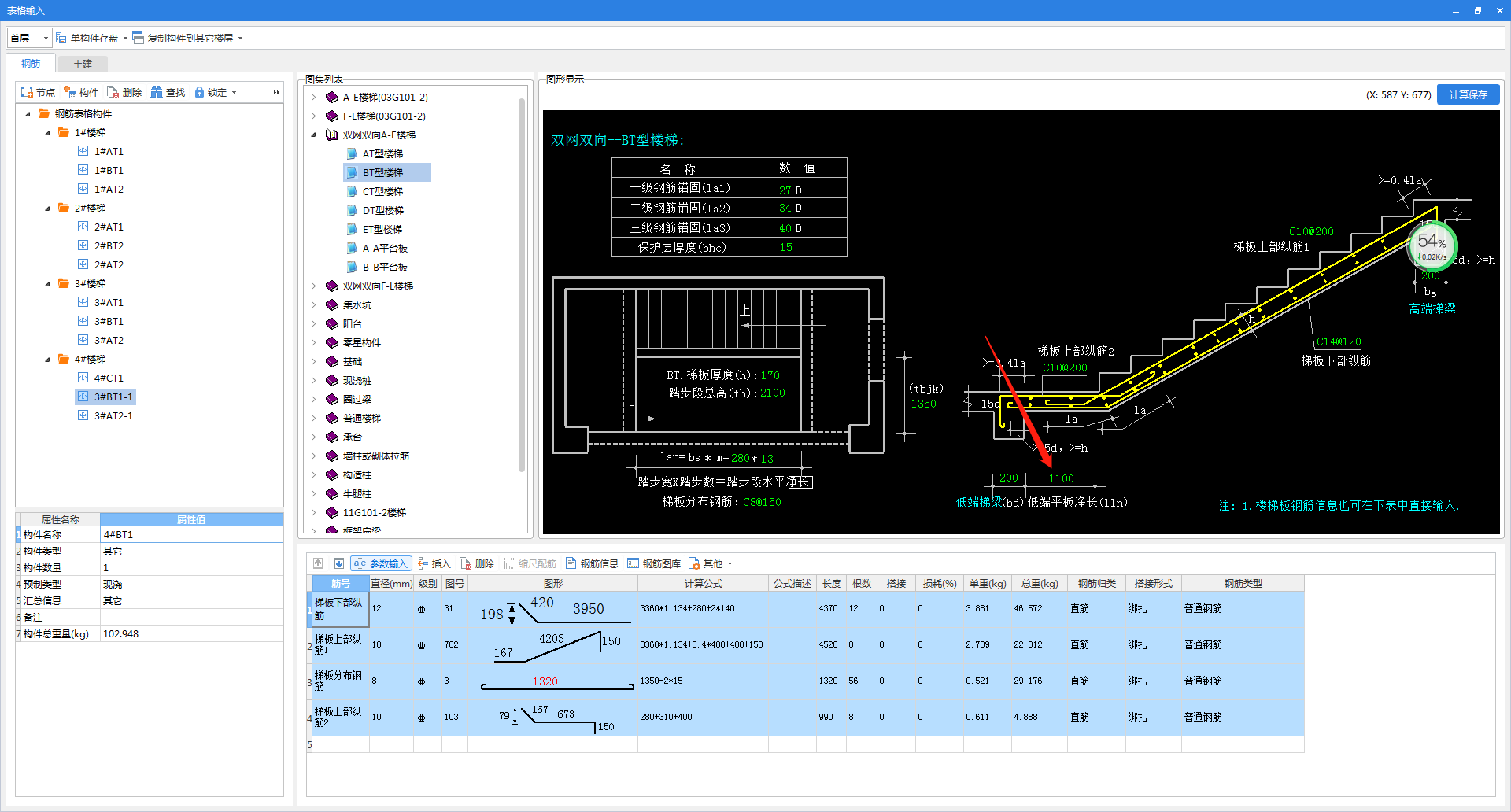The image size is (1511, 812).
Task: Click the 构件 add component icon
Action: (x=70, y=92)
